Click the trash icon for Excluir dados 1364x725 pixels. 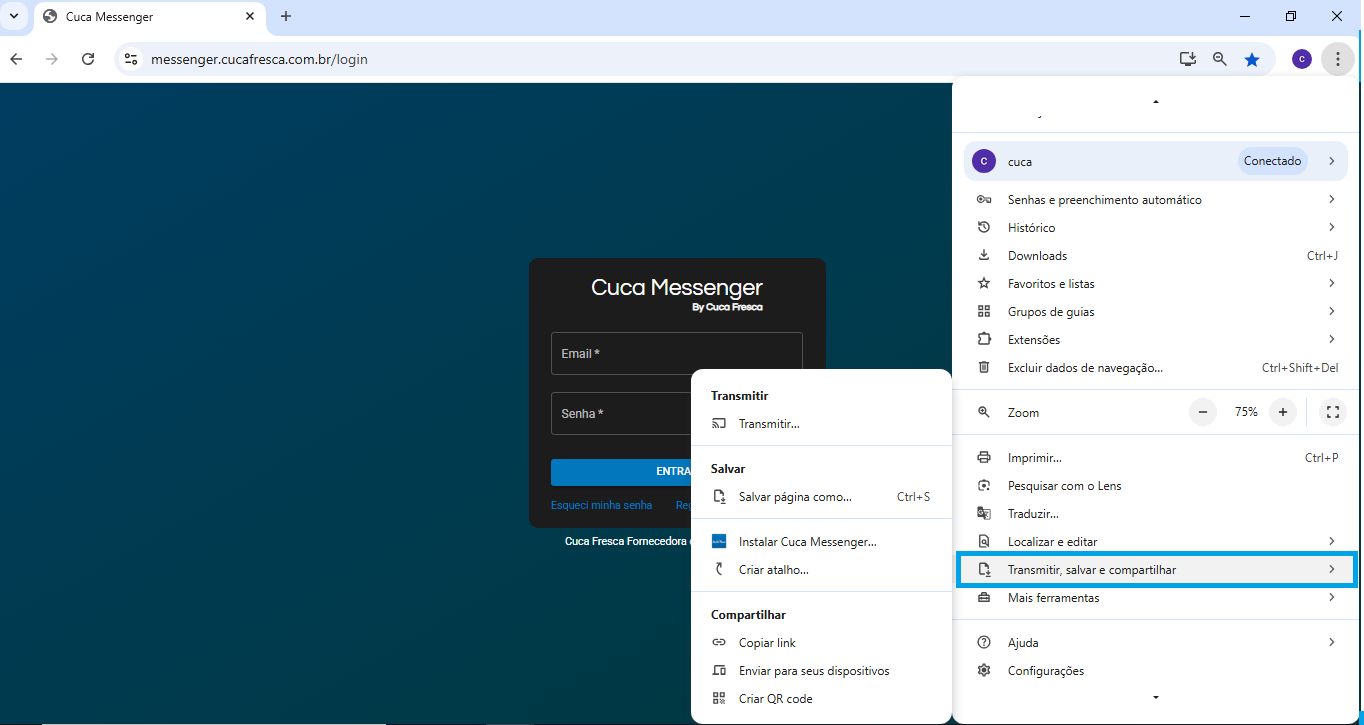pos(984,367)
